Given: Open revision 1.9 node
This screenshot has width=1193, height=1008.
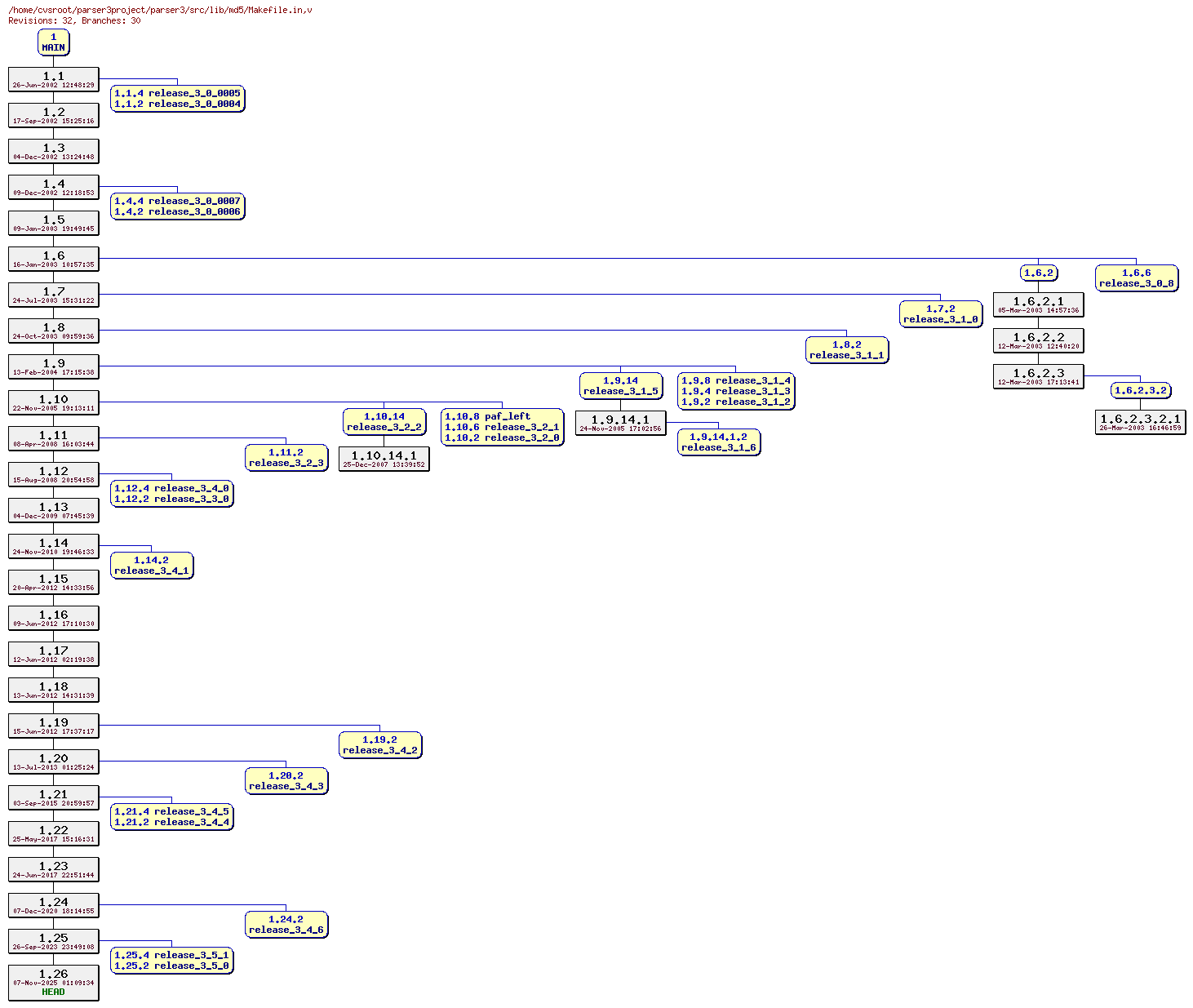Looking at the screenshot, I should (x=54, y=366).
